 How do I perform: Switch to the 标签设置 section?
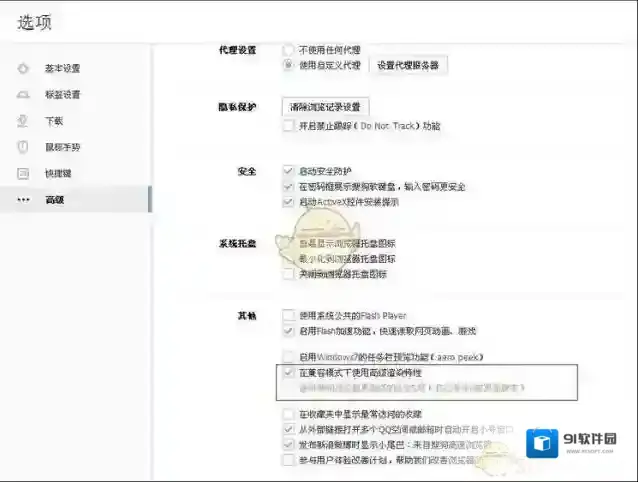tap(61, 95)
